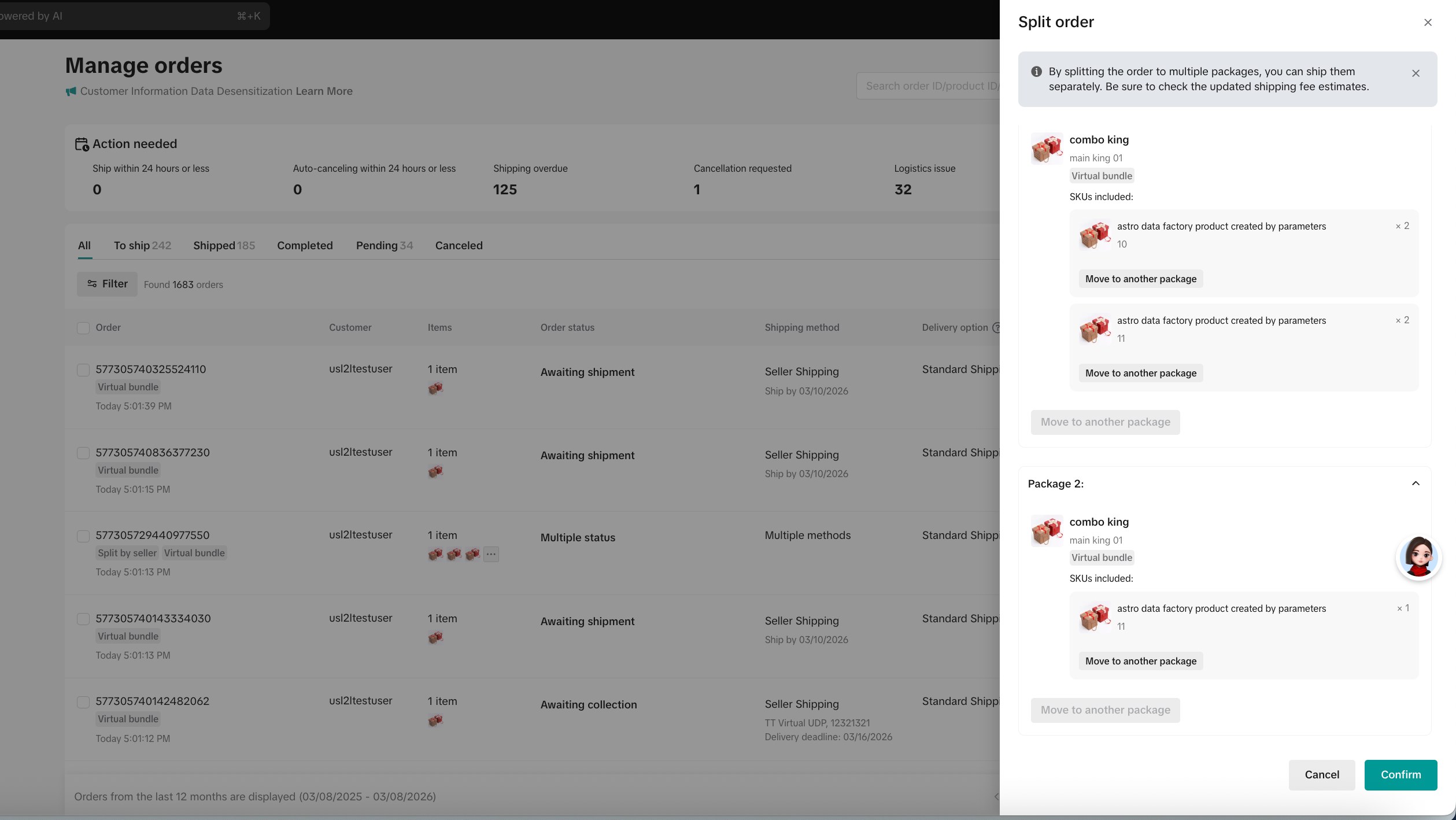
Task: Click the info icon in the banner
Action: coord(1036,72)
